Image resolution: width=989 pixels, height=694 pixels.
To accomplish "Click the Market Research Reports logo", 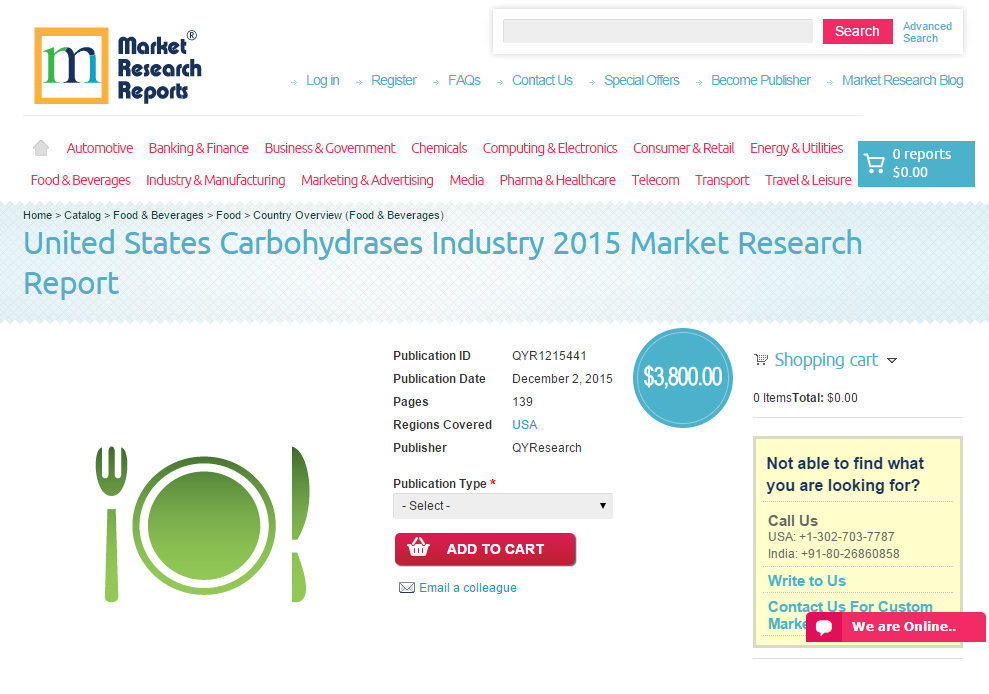I will 118,66.
